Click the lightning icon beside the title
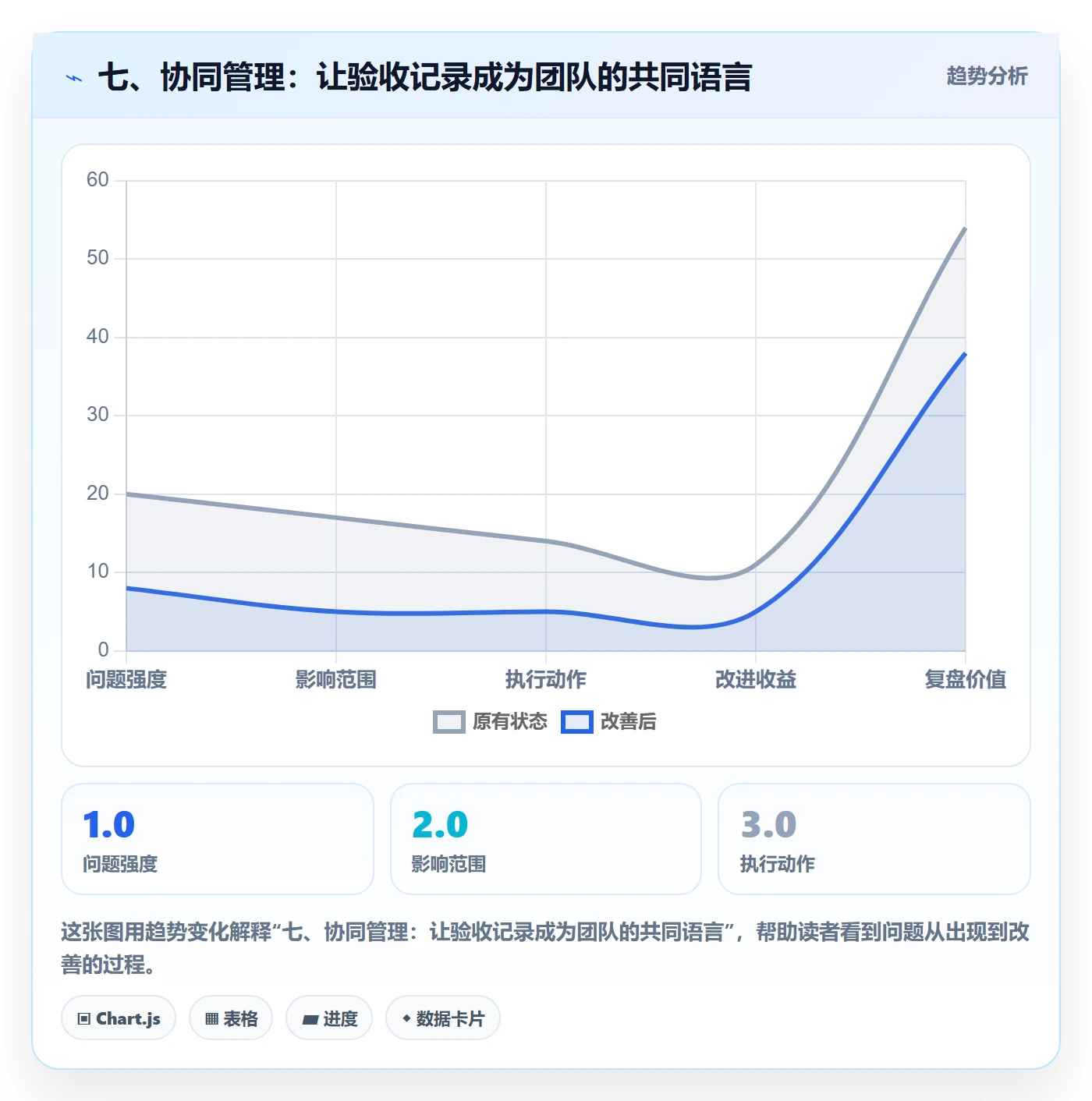The width and height of the screenshot is (1092, 1101). [74, 78]
